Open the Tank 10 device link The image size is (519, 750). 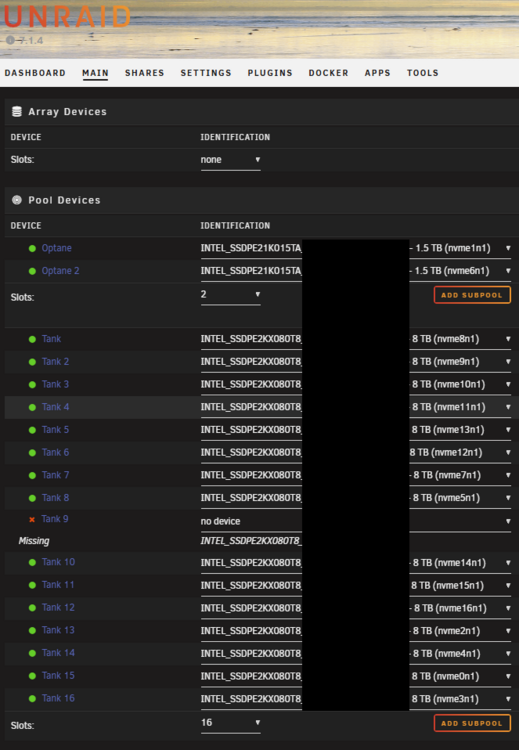click(x=58, y=562)
